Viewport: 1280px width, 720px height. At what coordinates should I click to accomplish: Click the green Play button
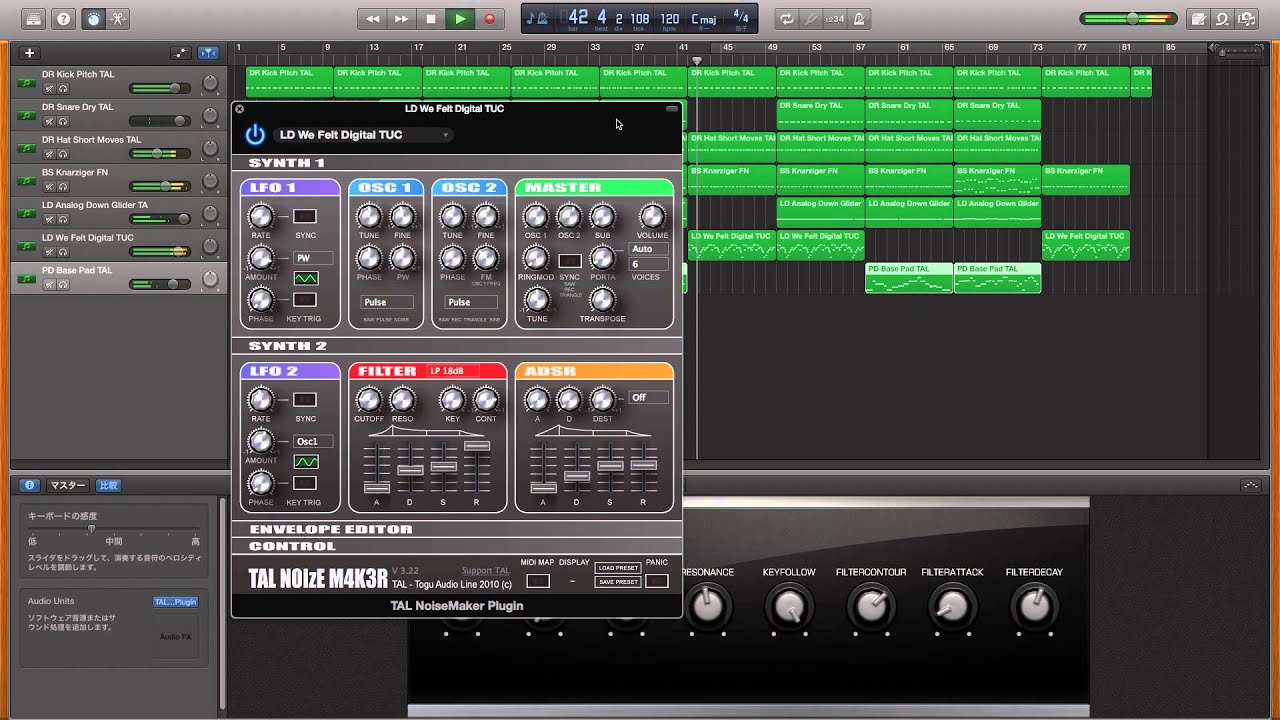click(460, 18)
